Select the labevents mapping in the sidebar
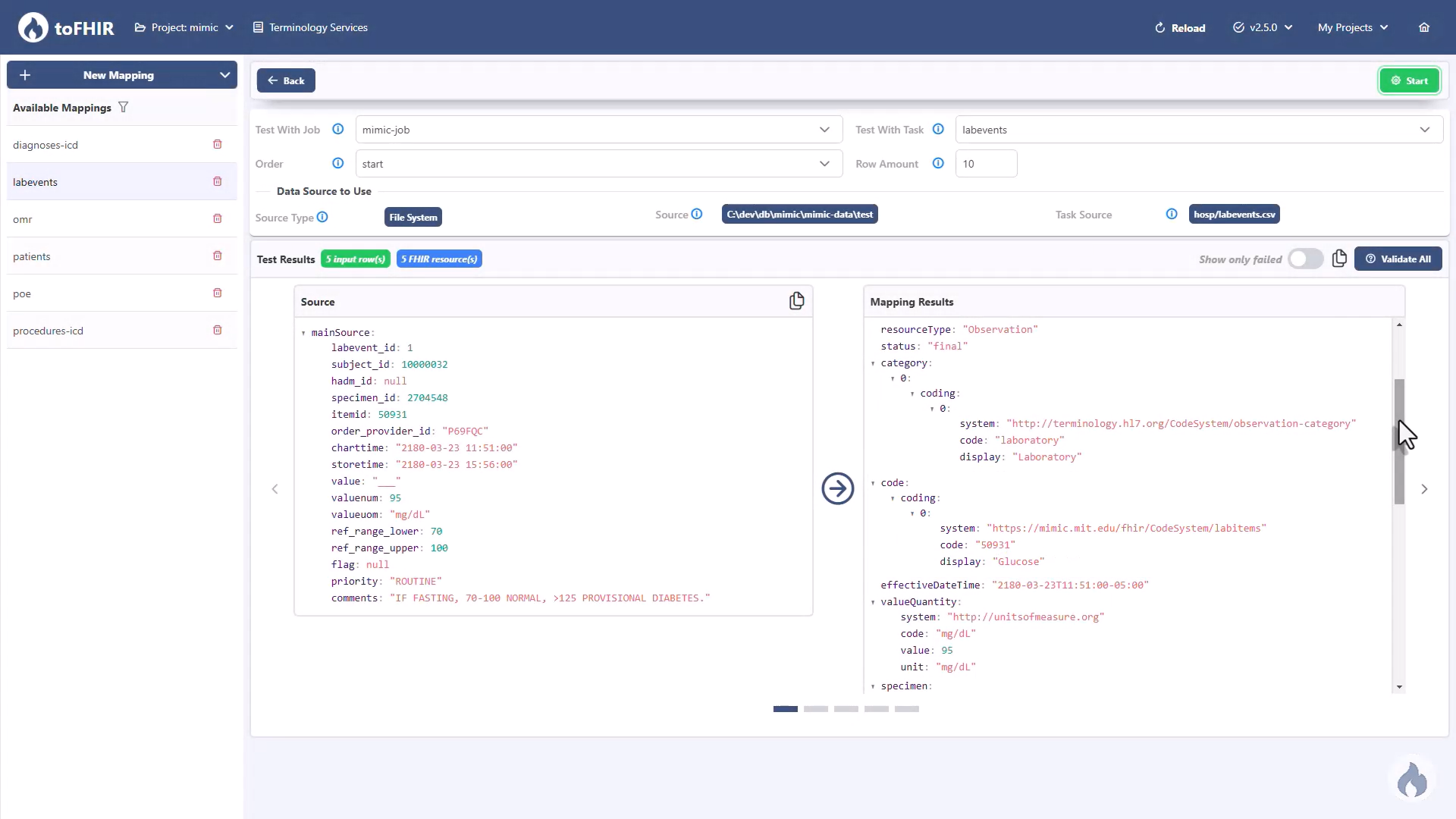1456x819 pixels. pyautogui.click(x=35, y=181)
